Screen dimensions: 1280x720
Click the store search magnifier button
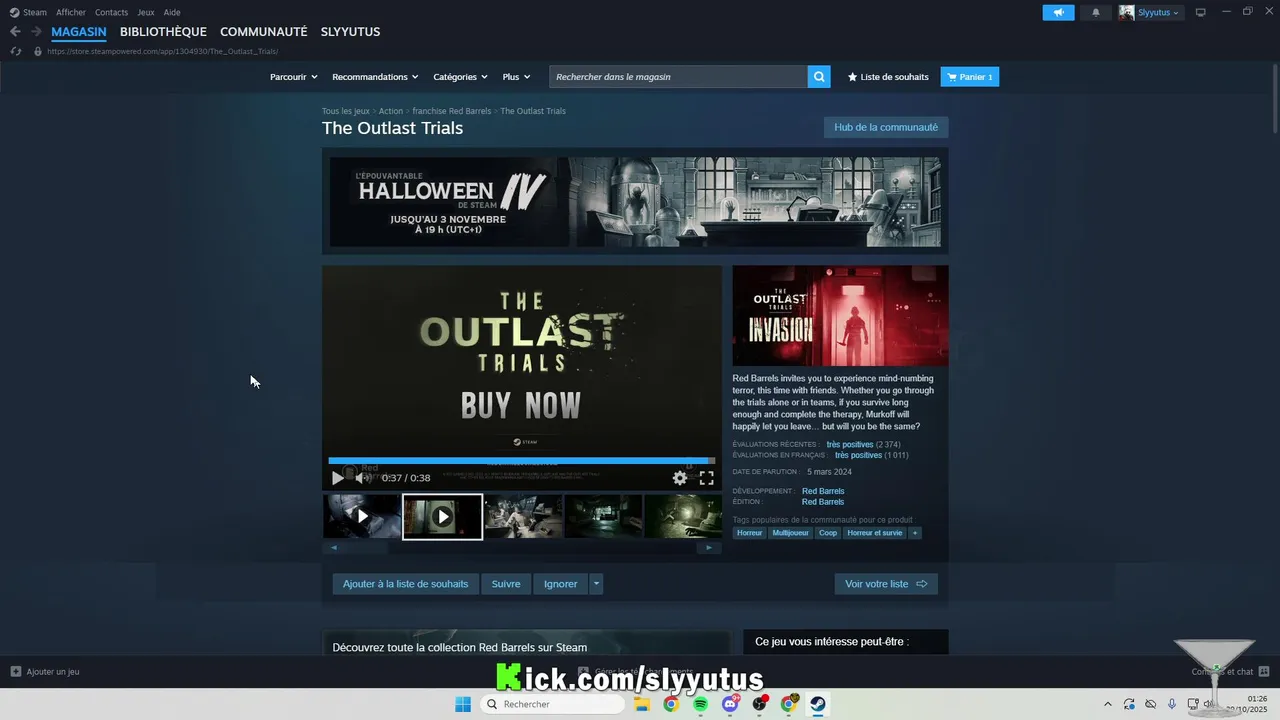pos(819,77)
